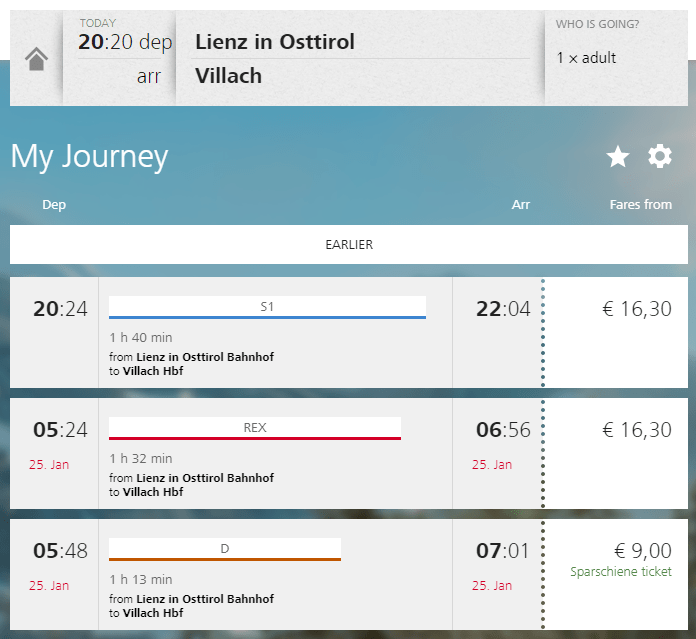Click the 22:04 arrival time
Viewport: 696px width, 639px height.
coord(503,310)
